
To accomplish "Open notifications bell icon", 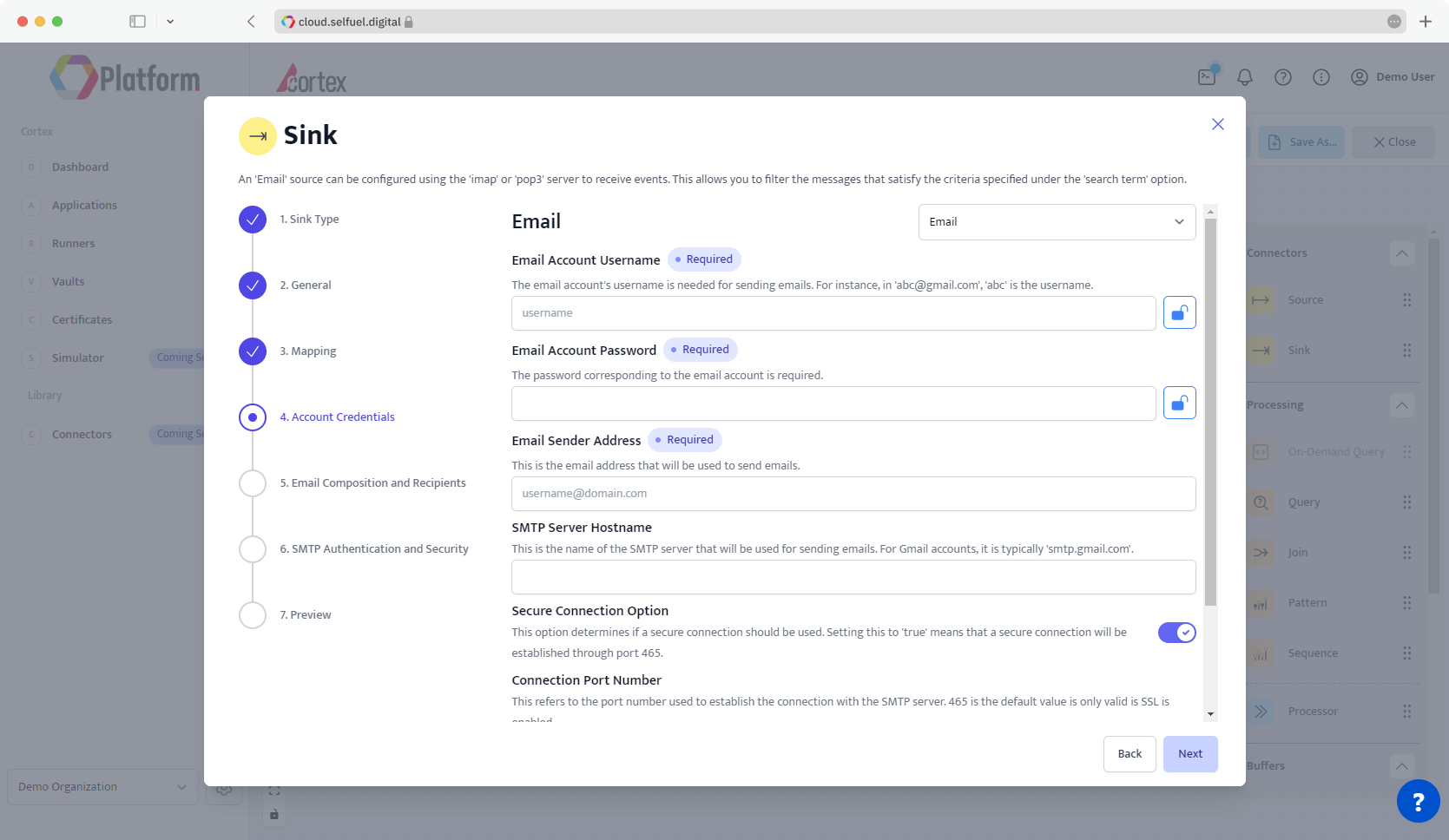I will click(1245, 77).
